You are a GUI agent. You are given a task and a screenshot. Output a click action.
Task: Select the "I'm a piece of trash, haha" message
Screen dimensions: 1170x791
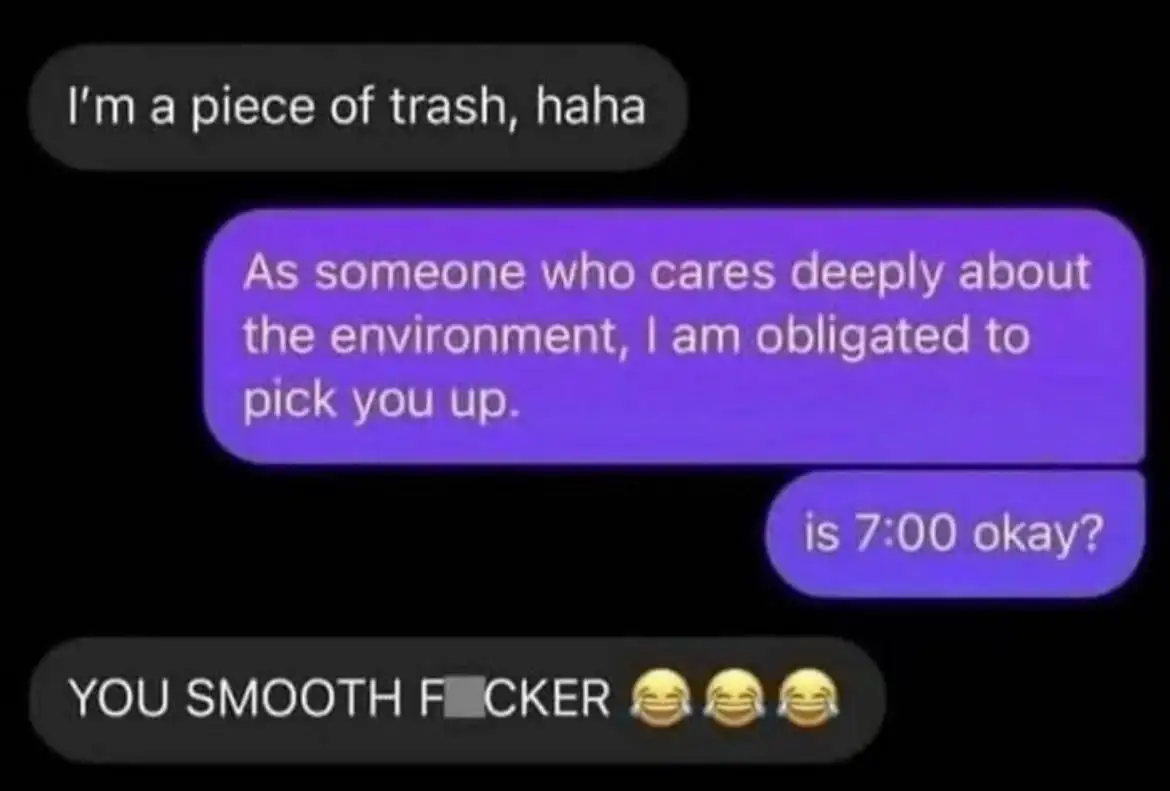357,107
